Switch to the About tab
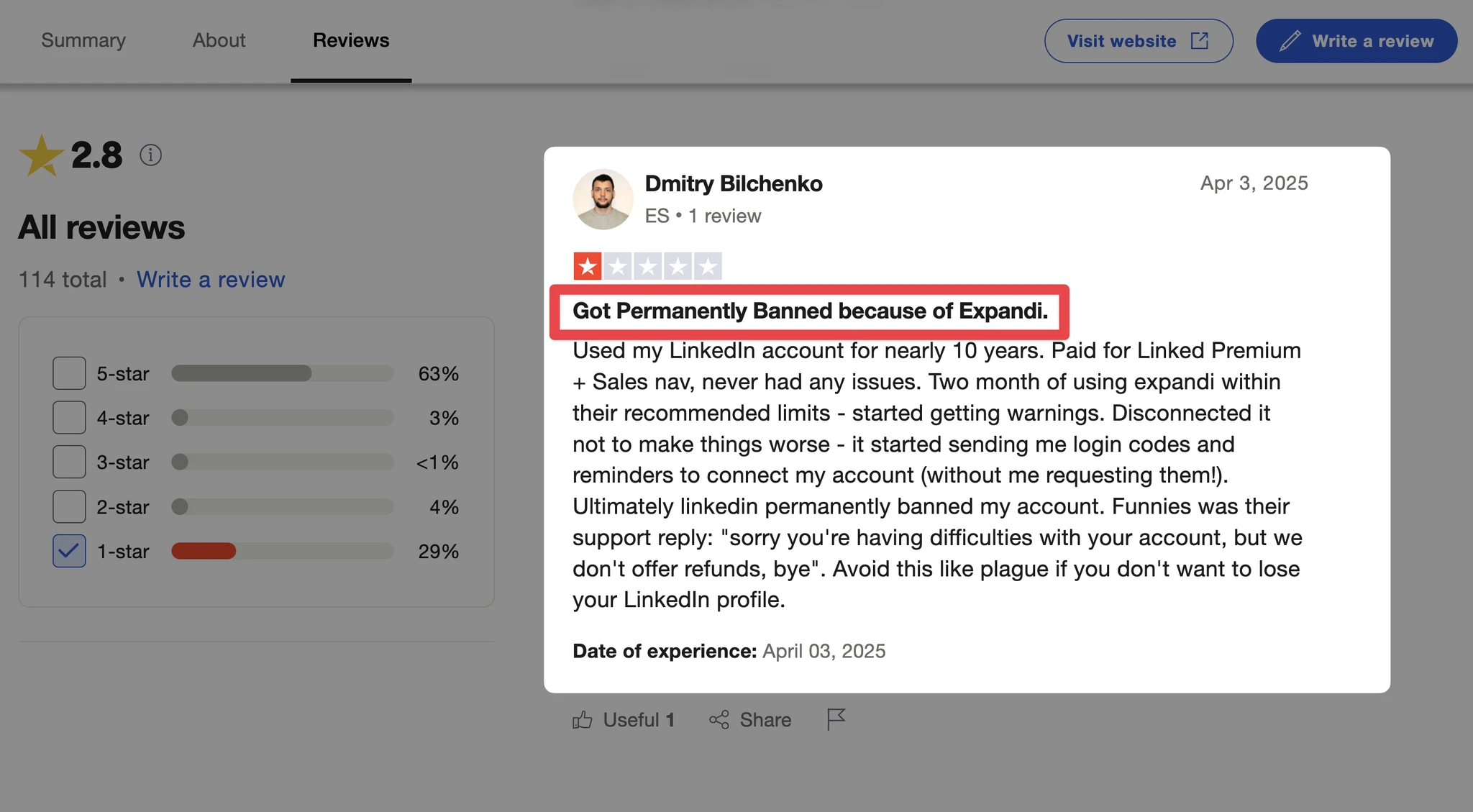 tap(219, 40)
